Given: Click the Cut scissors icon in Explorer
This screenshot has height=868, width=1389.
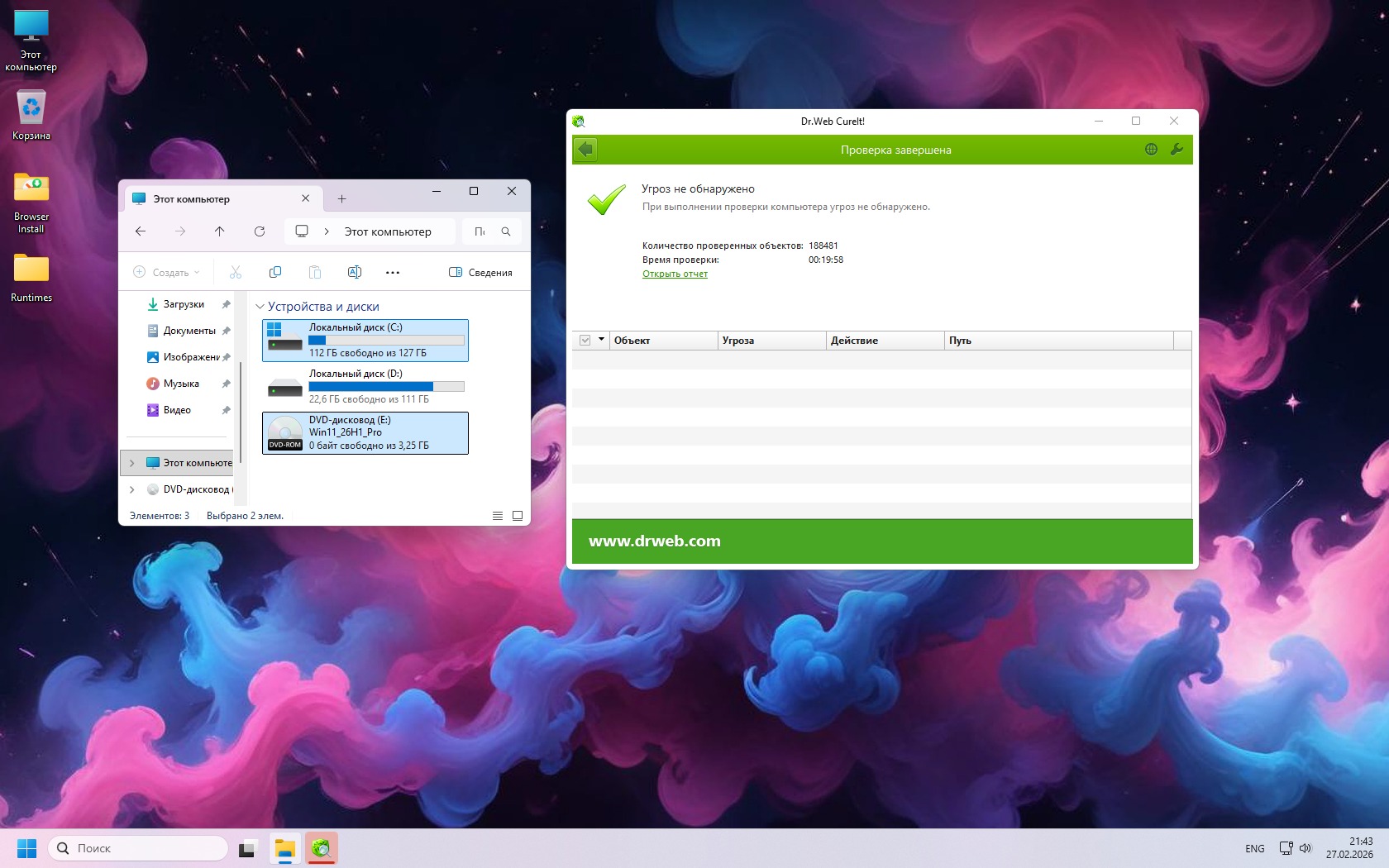Looking at the screenshot, I should pos(236,272).
